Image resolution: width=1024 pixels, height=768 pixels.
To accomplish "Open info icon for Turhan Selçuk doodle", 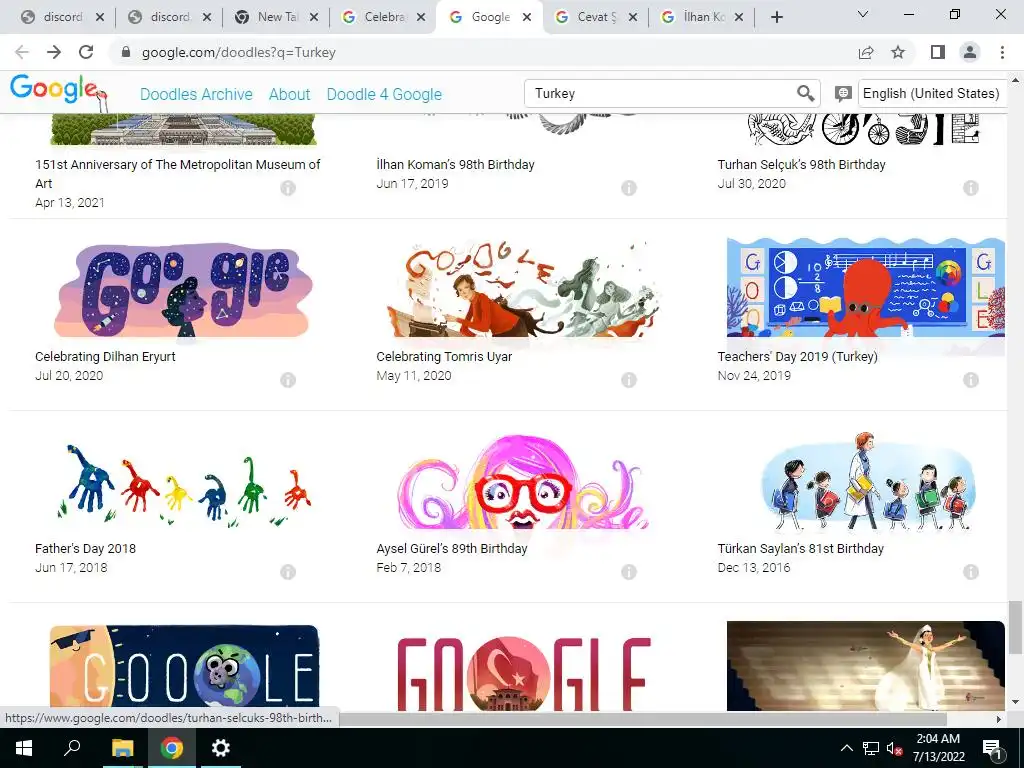I will pyautogui.click(x=971, y=188).
